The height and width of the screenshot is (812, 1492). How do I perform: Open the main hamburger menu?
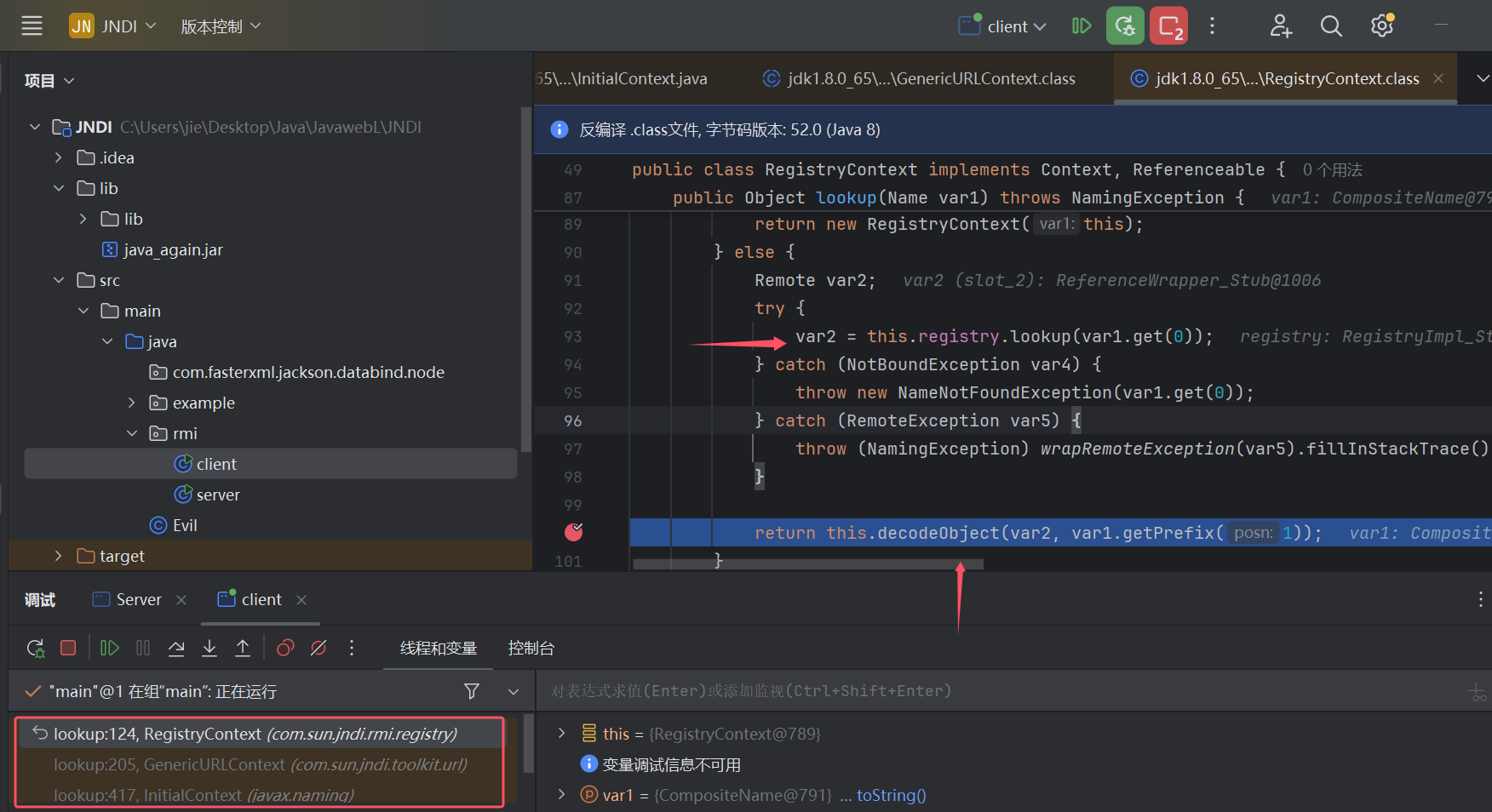[32, 26]
